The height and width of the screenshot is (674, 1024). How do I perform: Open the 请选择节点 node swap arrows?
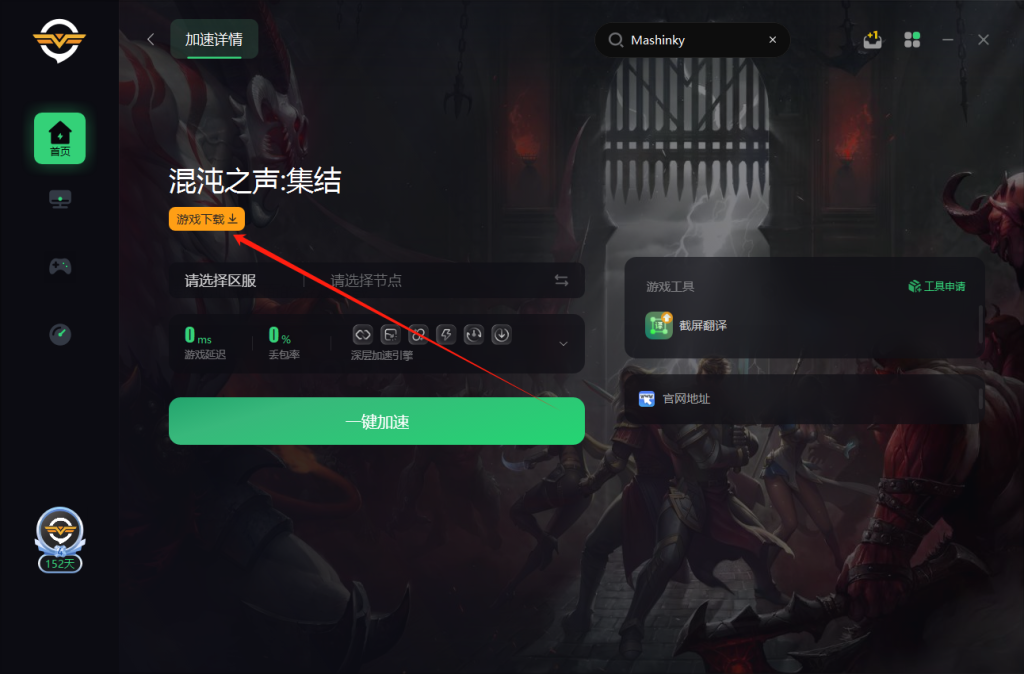tap(561, 280)
